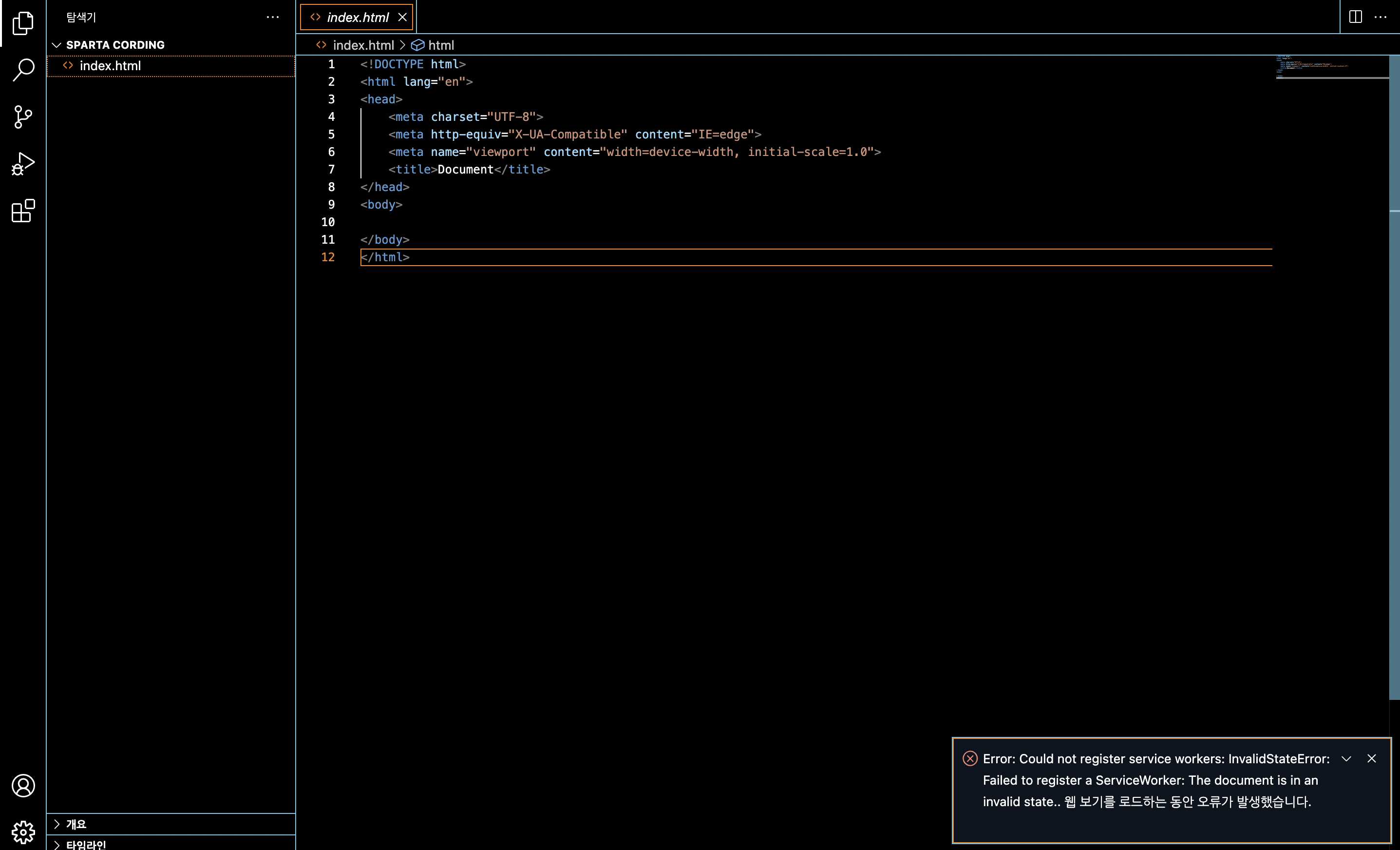The image size is (1400, 850).
Task: Place cursor on closing head tag
Action: pos(385,187)
